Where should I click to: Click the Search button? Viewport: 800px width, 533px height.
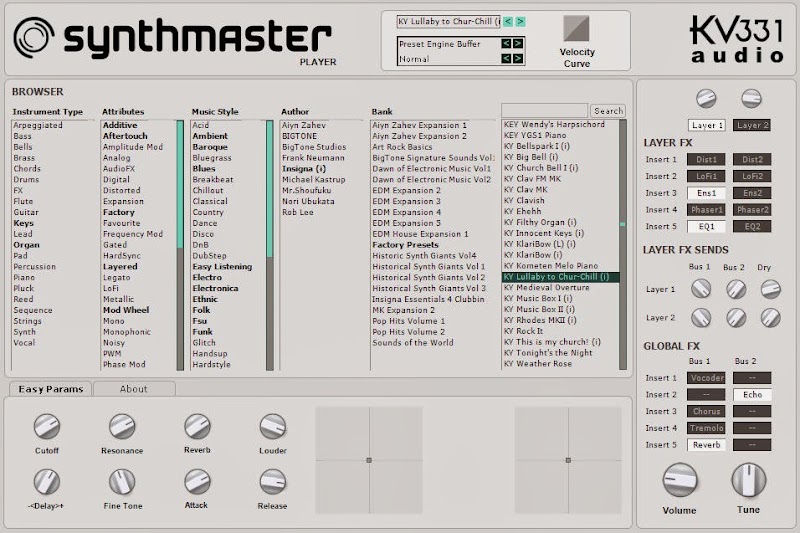[x=608, y=111]
